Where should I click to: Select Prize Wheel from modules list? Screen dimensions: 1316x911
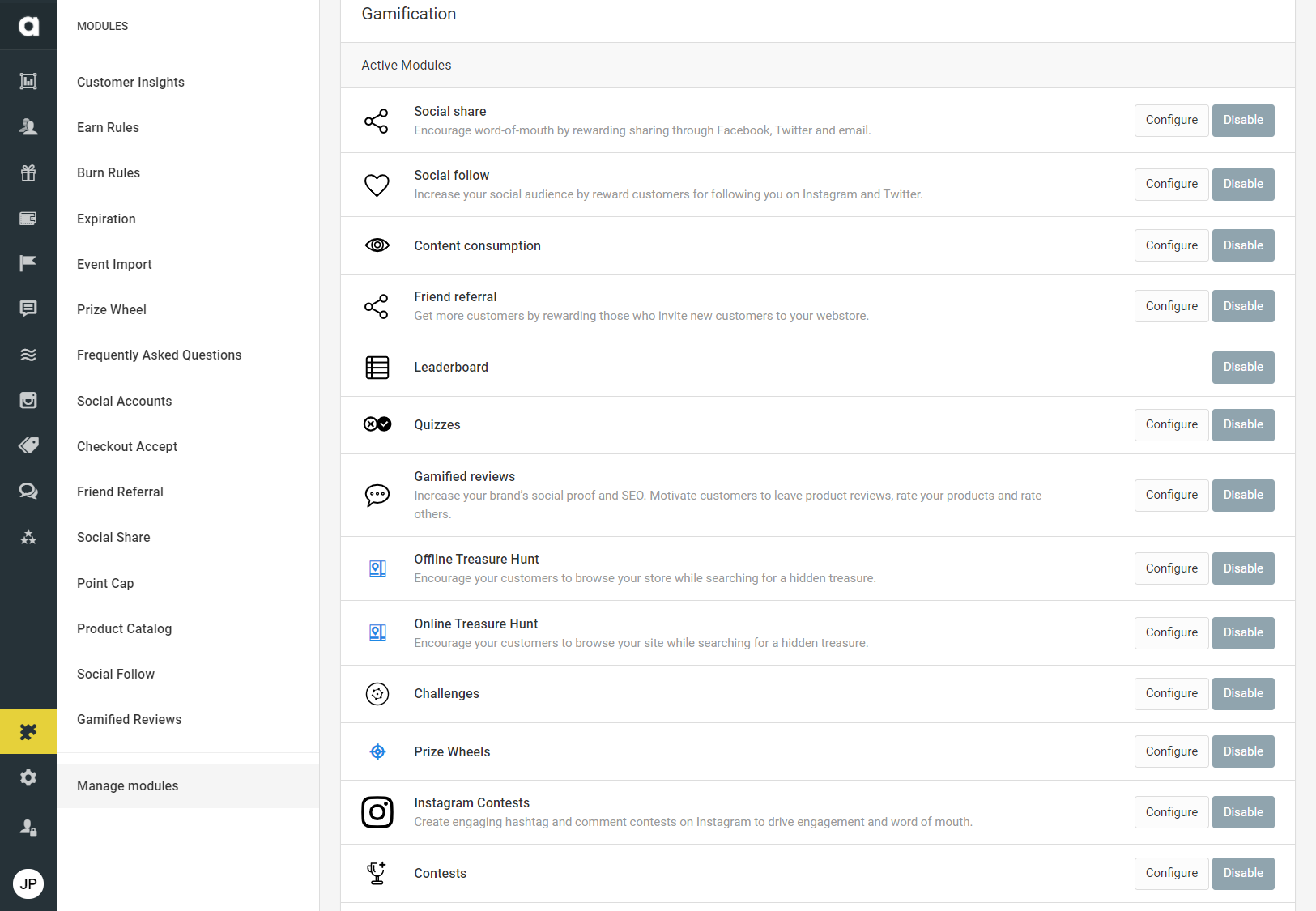point(112,309)
